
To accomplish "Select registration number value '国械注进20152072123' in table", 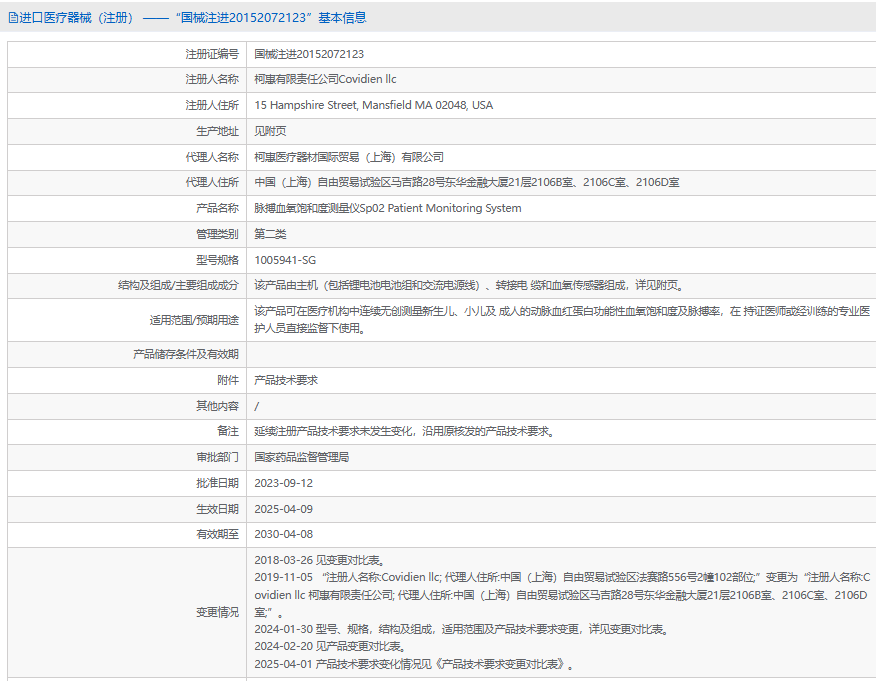I will click(x=309, y=54).
